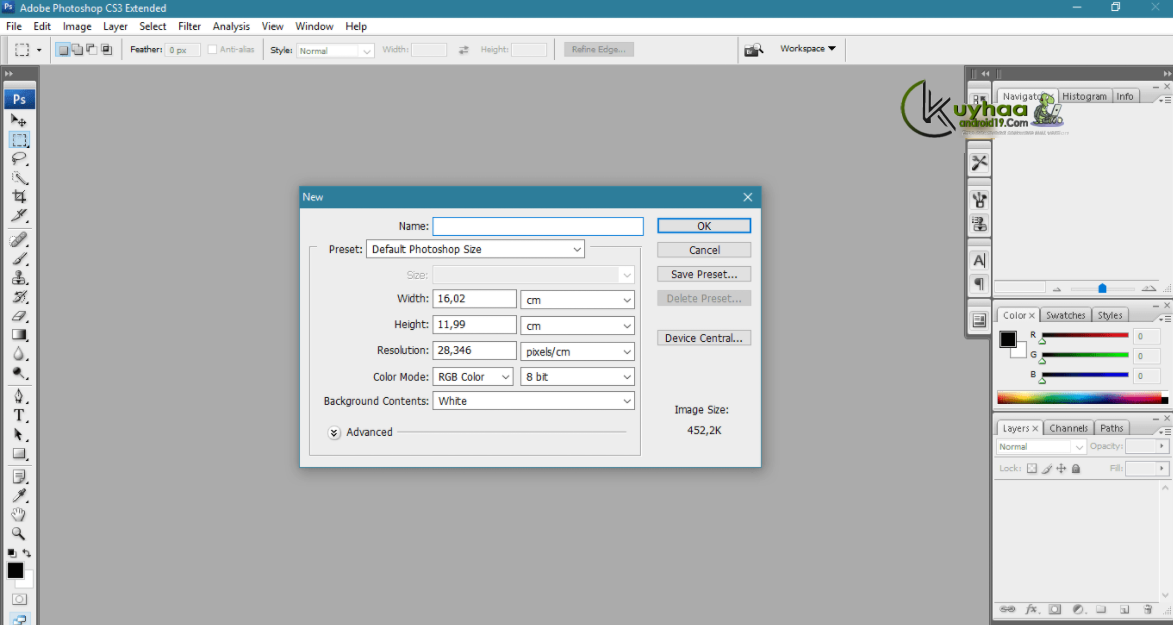Select the Dodge tool
1173x625 pixels.
point(19,373)
